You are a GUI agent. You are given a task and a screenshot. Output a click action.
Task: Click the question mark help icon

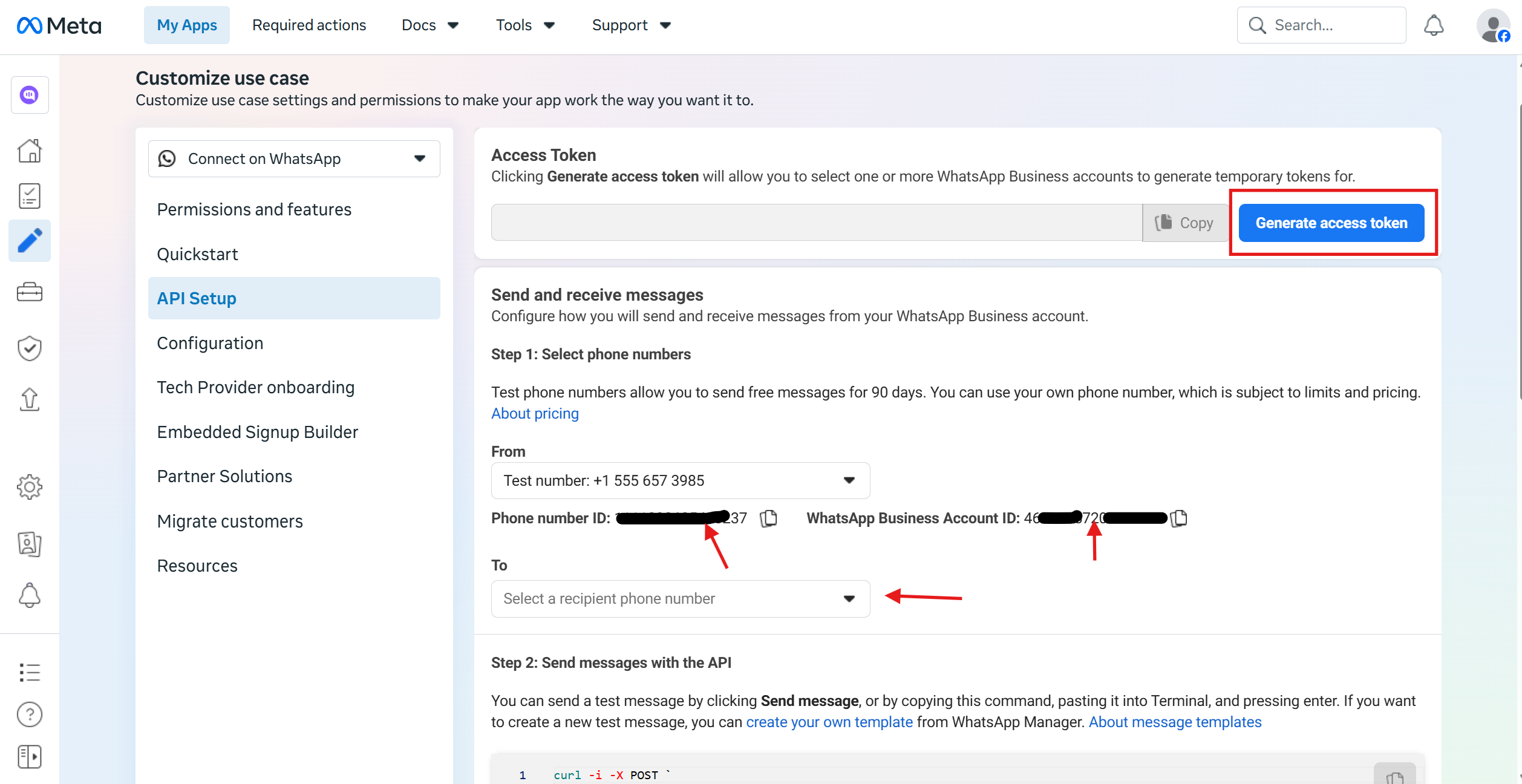[30, 714]
